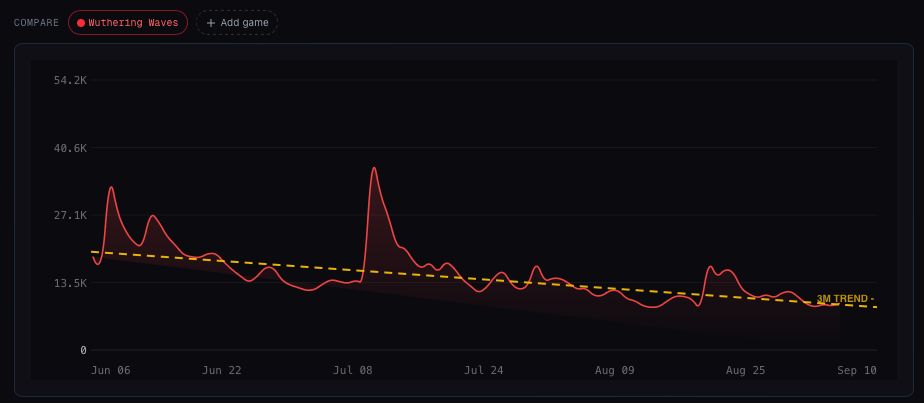Click the 13.5K y-axis label
The width and height of the screenshot is (924, 403).
(70, 283)
